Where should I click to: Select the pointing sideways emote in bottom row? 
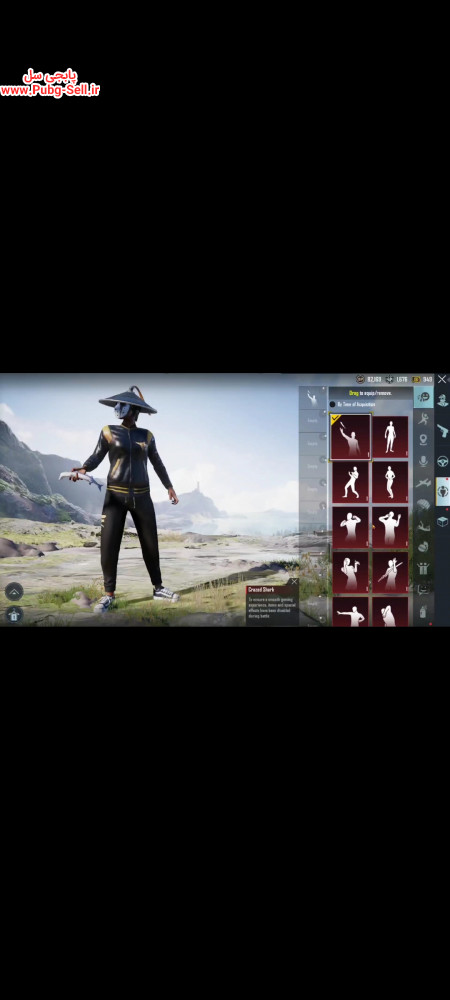point(350,611)
